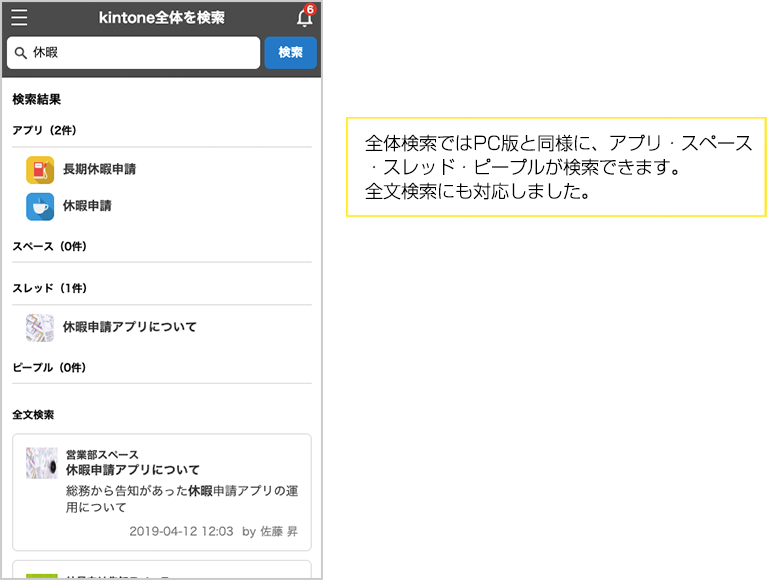Click the coffee cup 休暇申請 app icon

click(40, 206)
